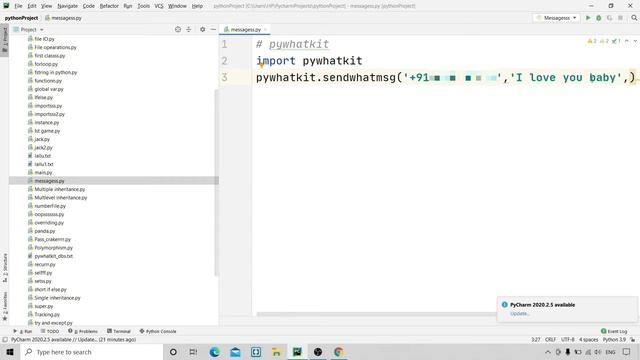640x360 pixels.
Task: Click the locate/select opened file target icon
Action: (x=178, y=29)
